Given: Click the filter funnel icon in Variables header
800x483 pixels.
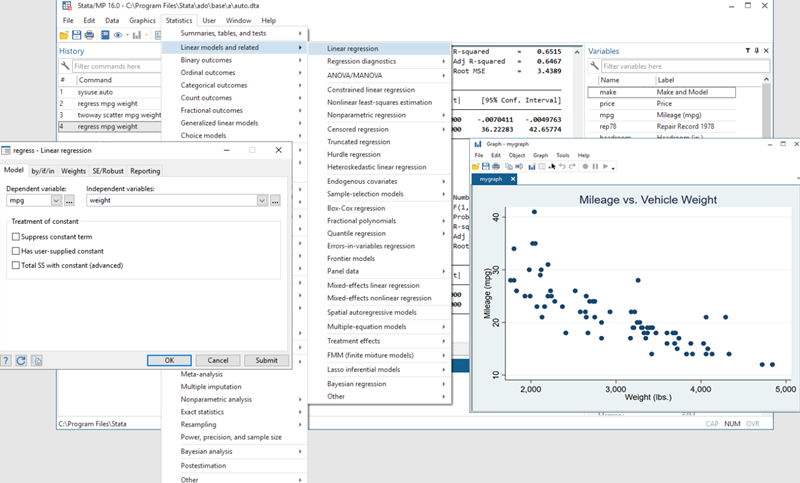Looking at the screenshot, I should tap(747, 50).
